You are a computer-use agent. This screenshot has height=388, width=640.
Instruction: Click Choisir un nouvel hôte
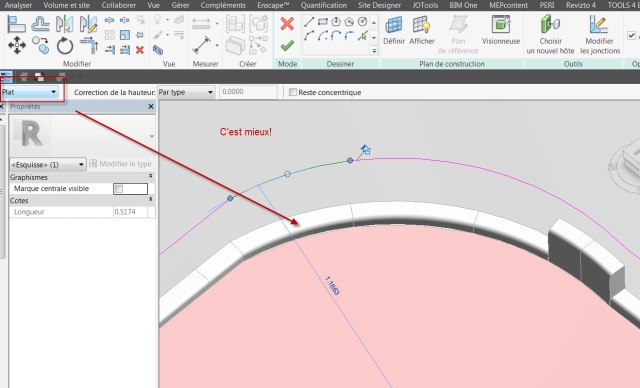pos(550,35)
